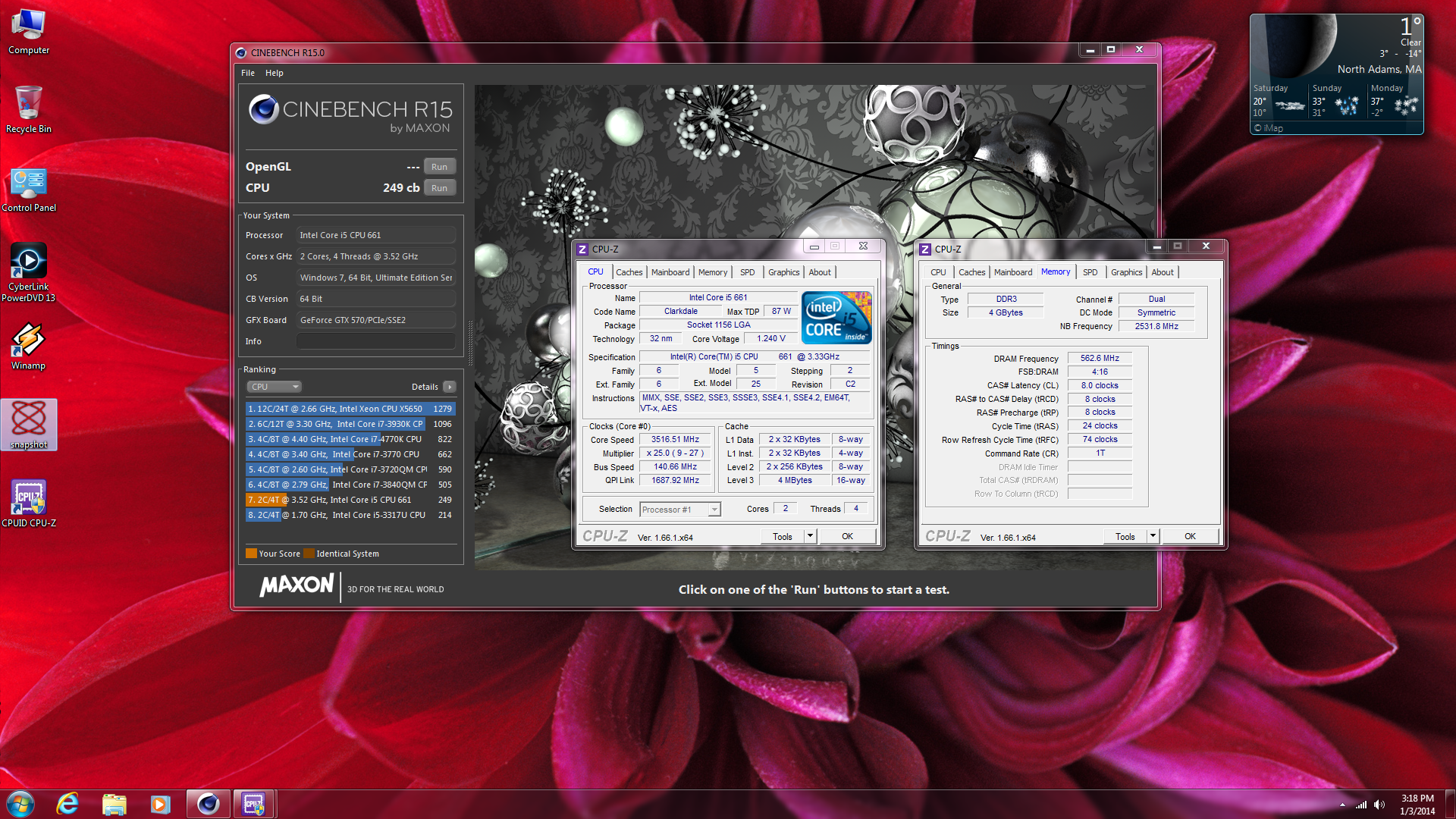Switch to Caches tab in left CPU-Z
Screen dimensions: 1456x819
629,272
